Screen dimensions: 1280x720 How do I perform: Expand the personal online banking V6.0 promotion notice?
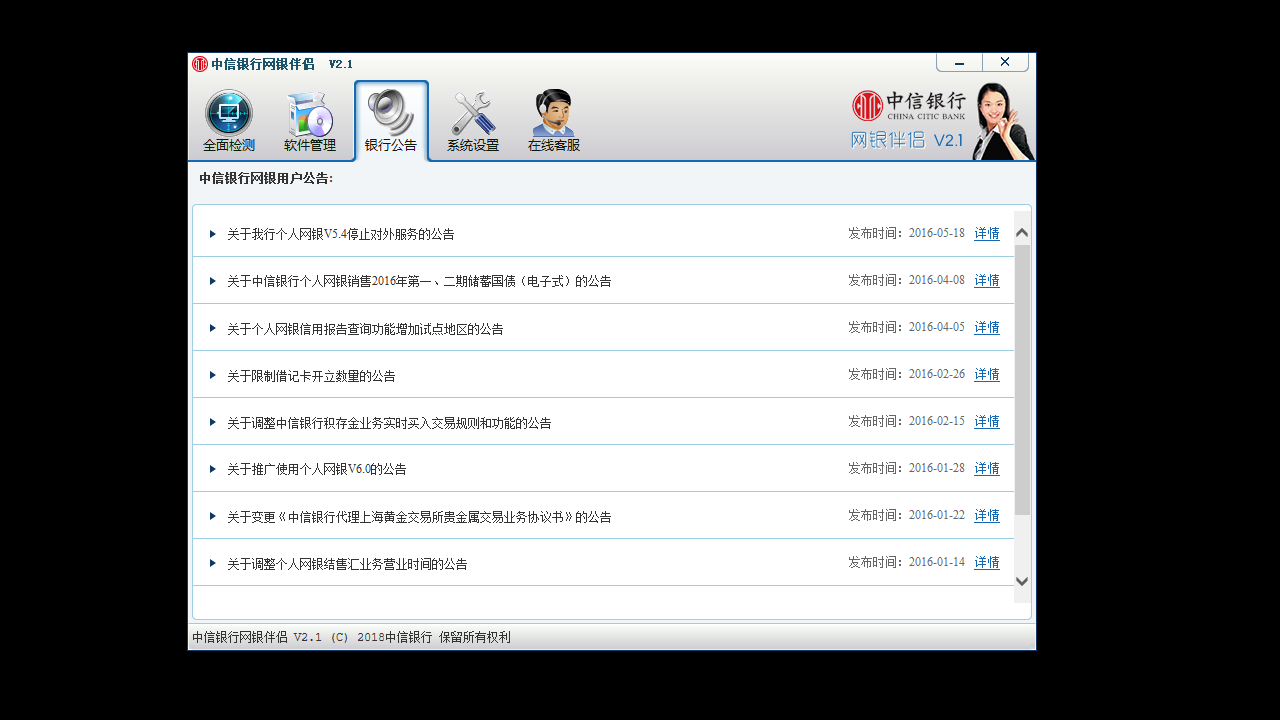point(213,468)
